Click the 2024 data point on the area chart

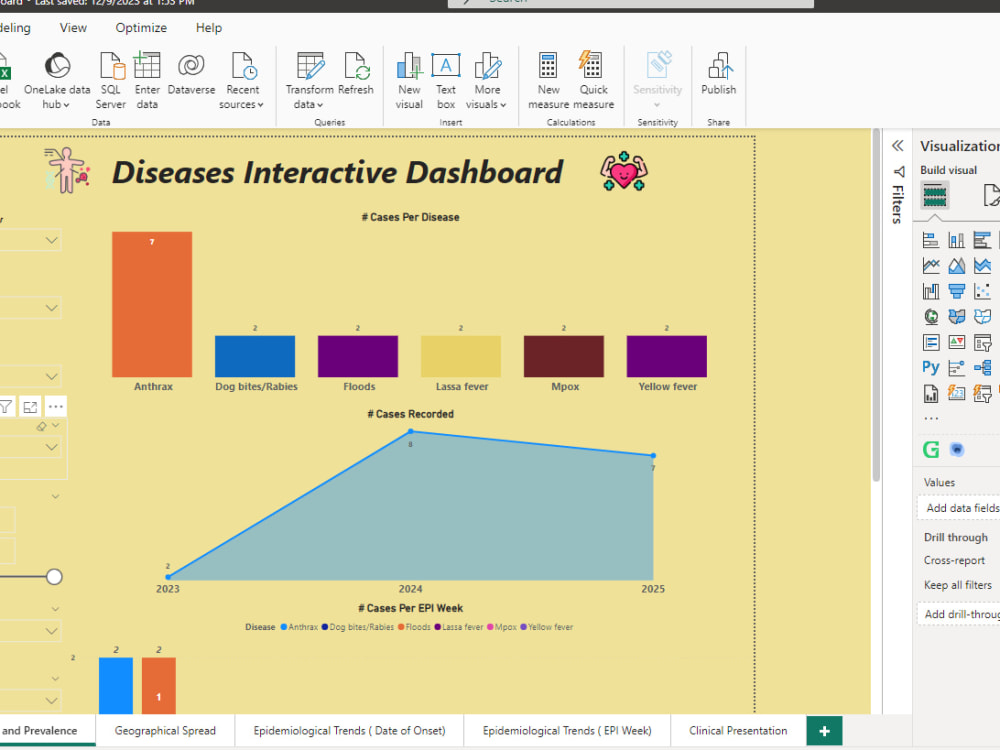(x=411, y=432)
